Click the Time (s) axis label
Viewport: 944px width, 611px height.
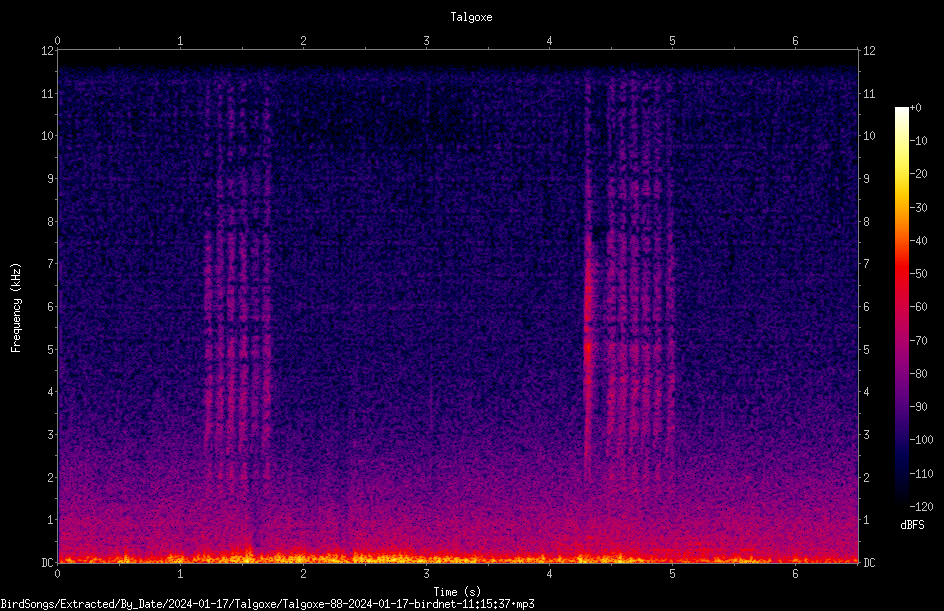click(x=457, y=592)
